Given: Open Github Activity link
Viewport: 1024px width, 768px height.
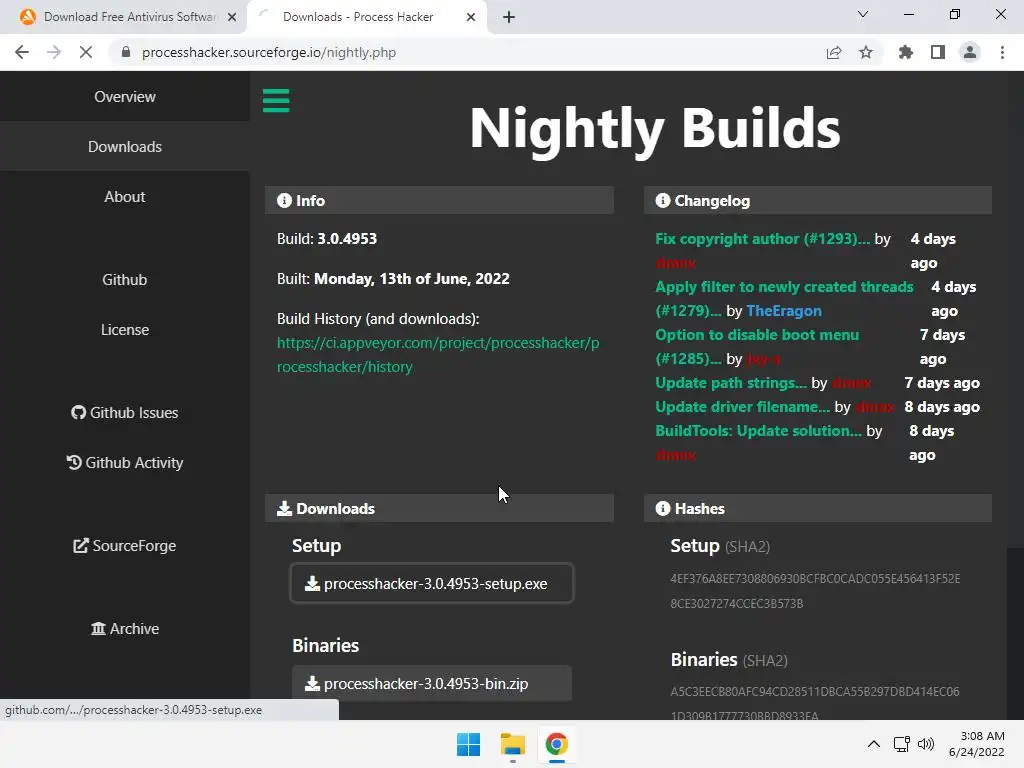Looking at the screenshot, I should tap(125, 462).
